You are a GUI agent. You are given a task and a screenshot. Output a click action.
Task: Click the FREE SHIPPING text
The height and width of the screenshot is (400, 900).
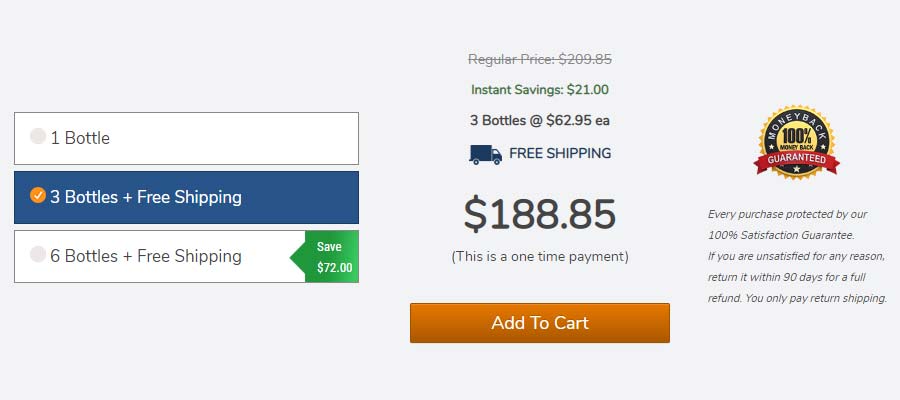pyautogui.click(x=560, y=153)
